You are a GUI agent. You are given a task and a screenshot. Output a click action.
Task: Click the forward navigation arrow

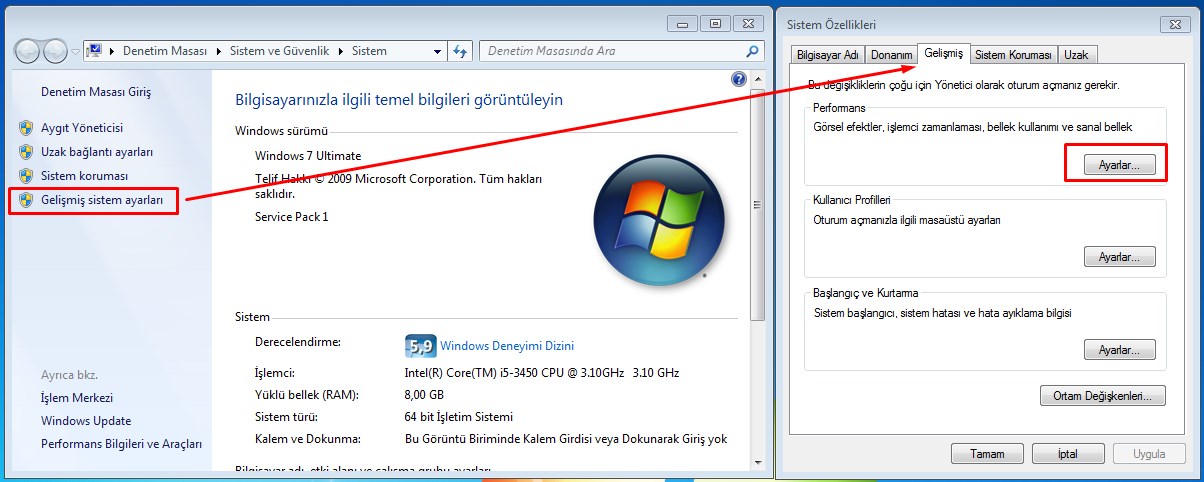56,51
